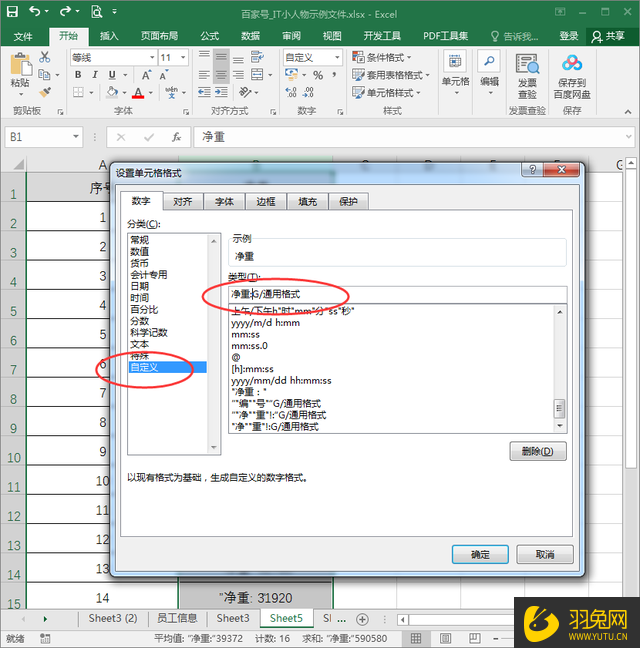Screen dimensions: 640x648
Task: Switch to the 边框 tab in dialog
Action: 266,202
